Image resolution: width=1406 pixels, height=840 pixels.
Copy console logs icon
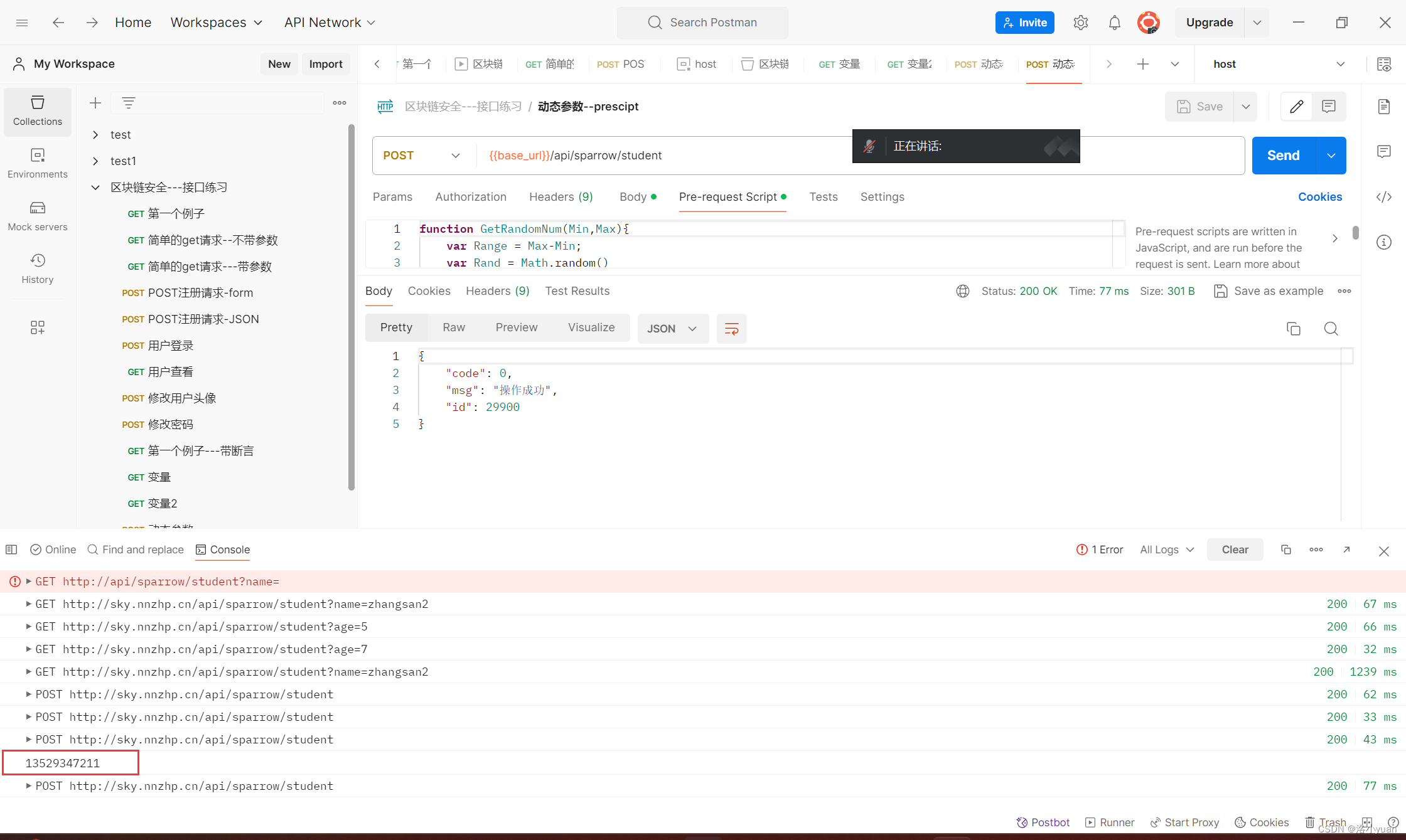coord(1285,550)
